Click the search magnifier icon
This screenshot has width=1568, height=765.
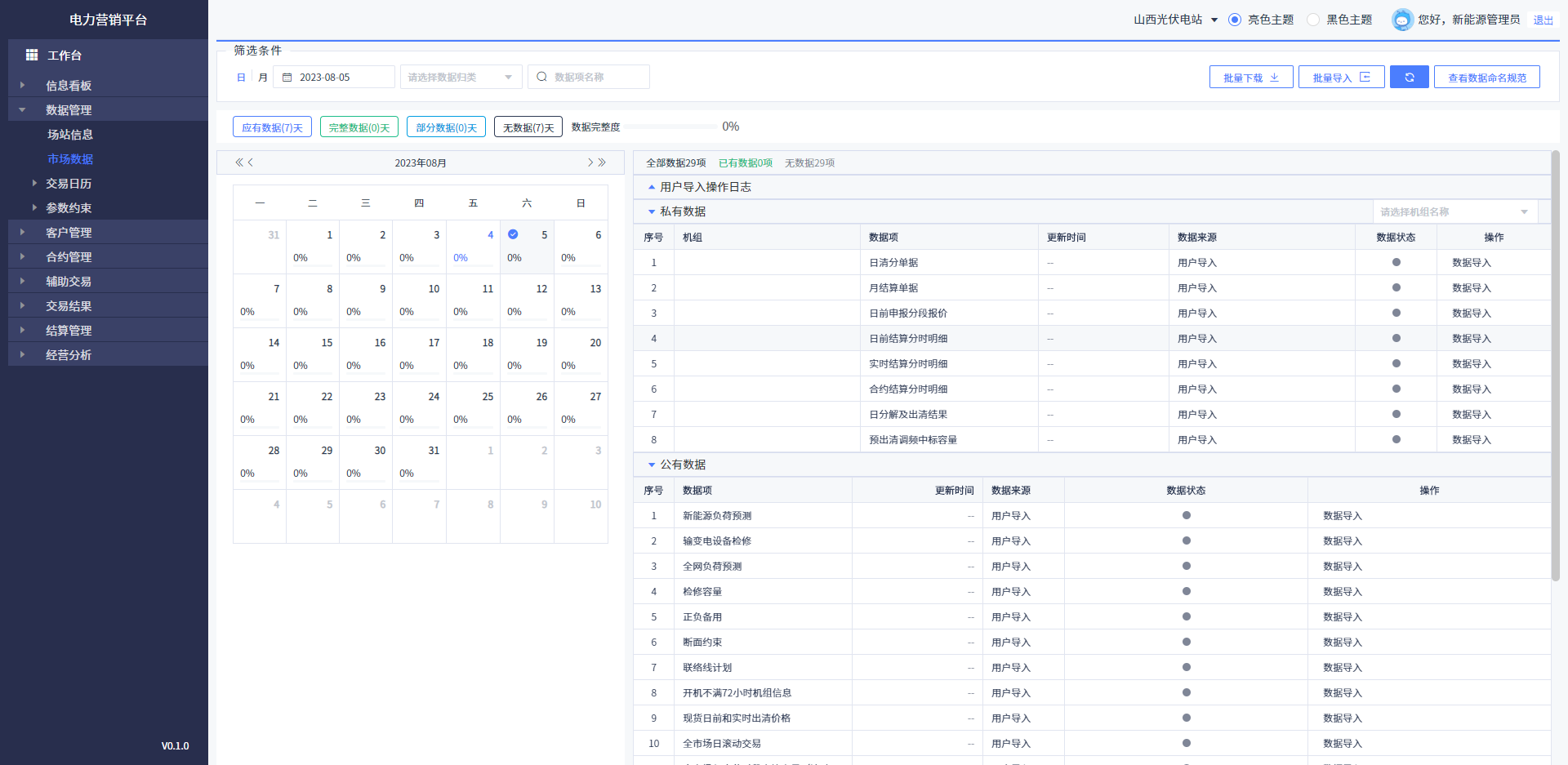click(x=541, y=77)
